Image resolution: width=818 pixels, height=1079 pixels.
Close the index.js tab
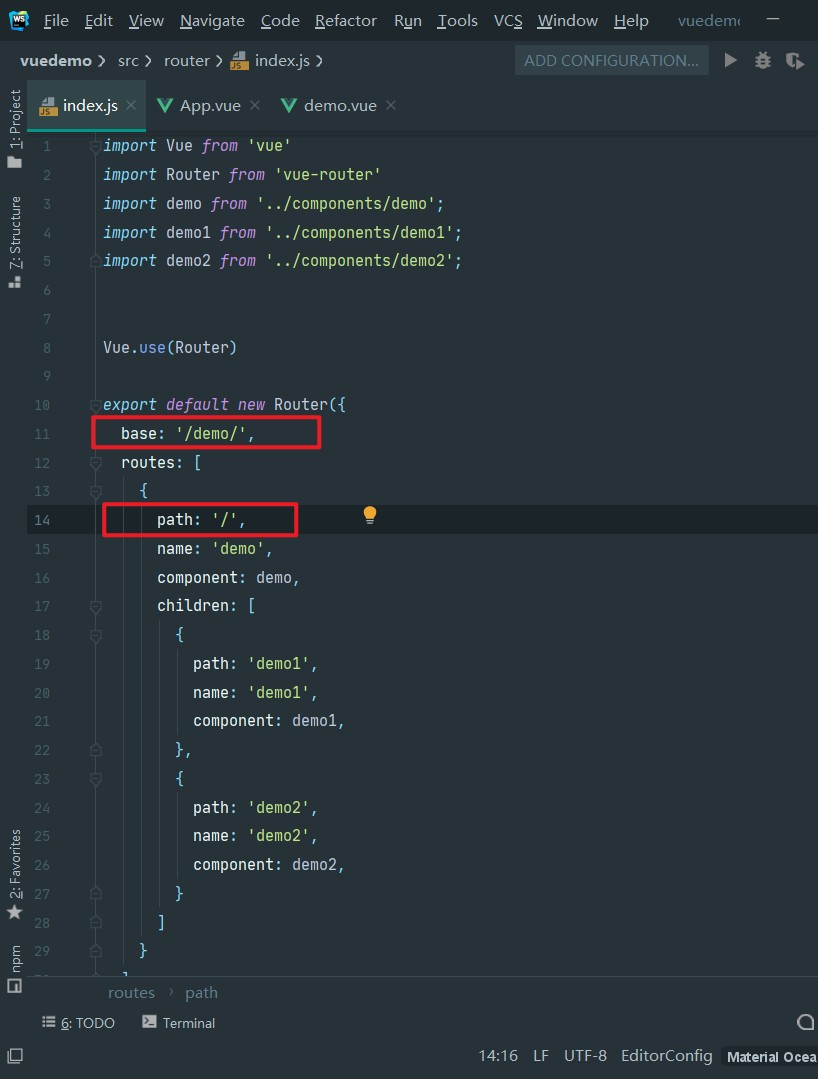click(131, 105)
